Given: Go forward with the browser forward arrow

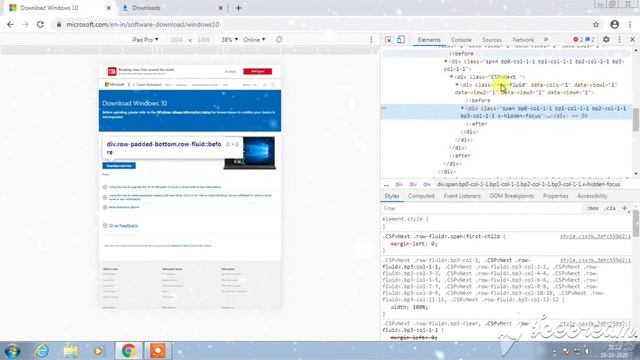Looking at the screenshot, I should click(x=25, y=24).
